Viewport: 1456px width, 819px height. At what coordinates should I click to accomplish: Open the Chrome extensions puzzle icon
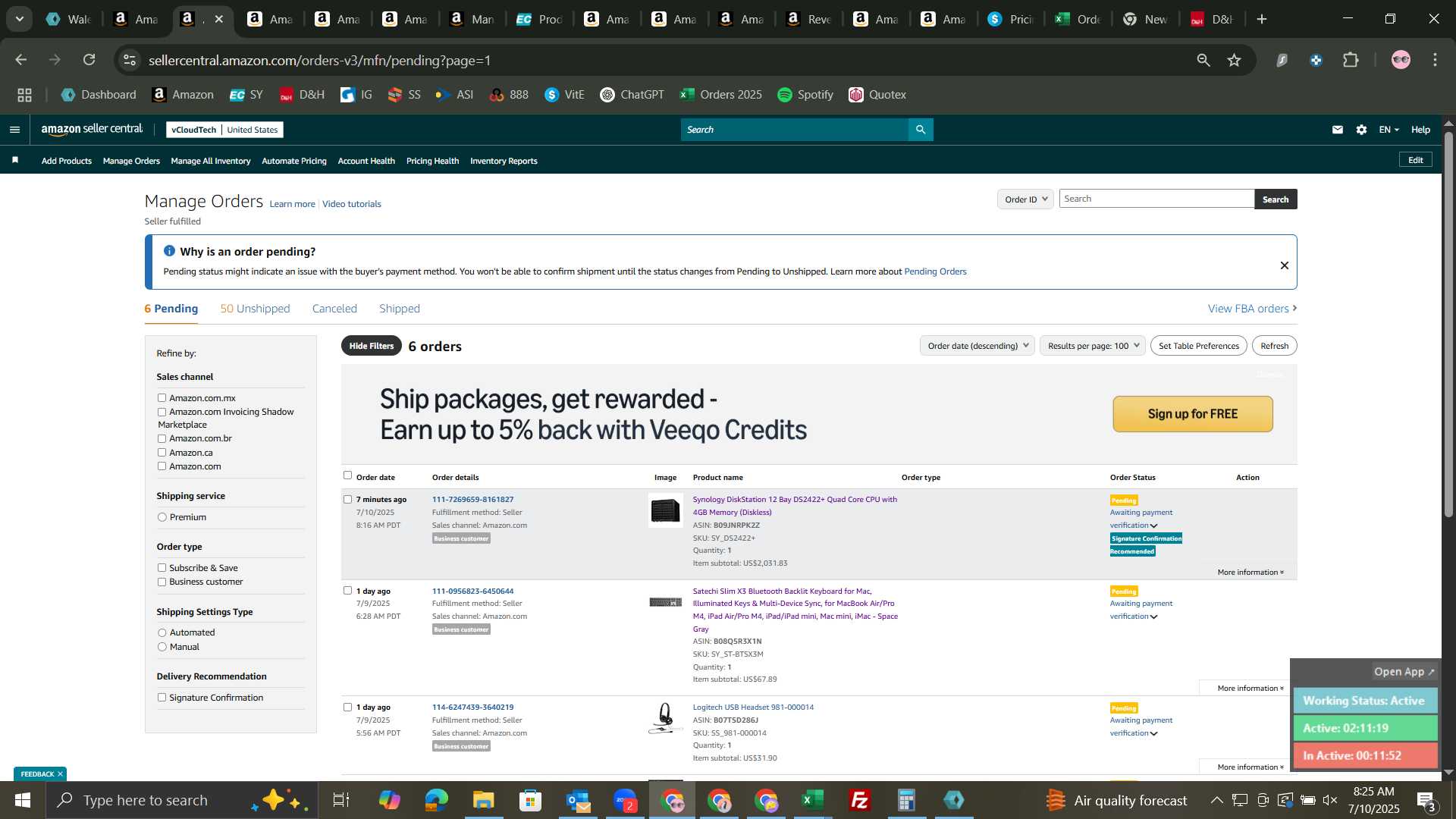tap(1351, 60)
